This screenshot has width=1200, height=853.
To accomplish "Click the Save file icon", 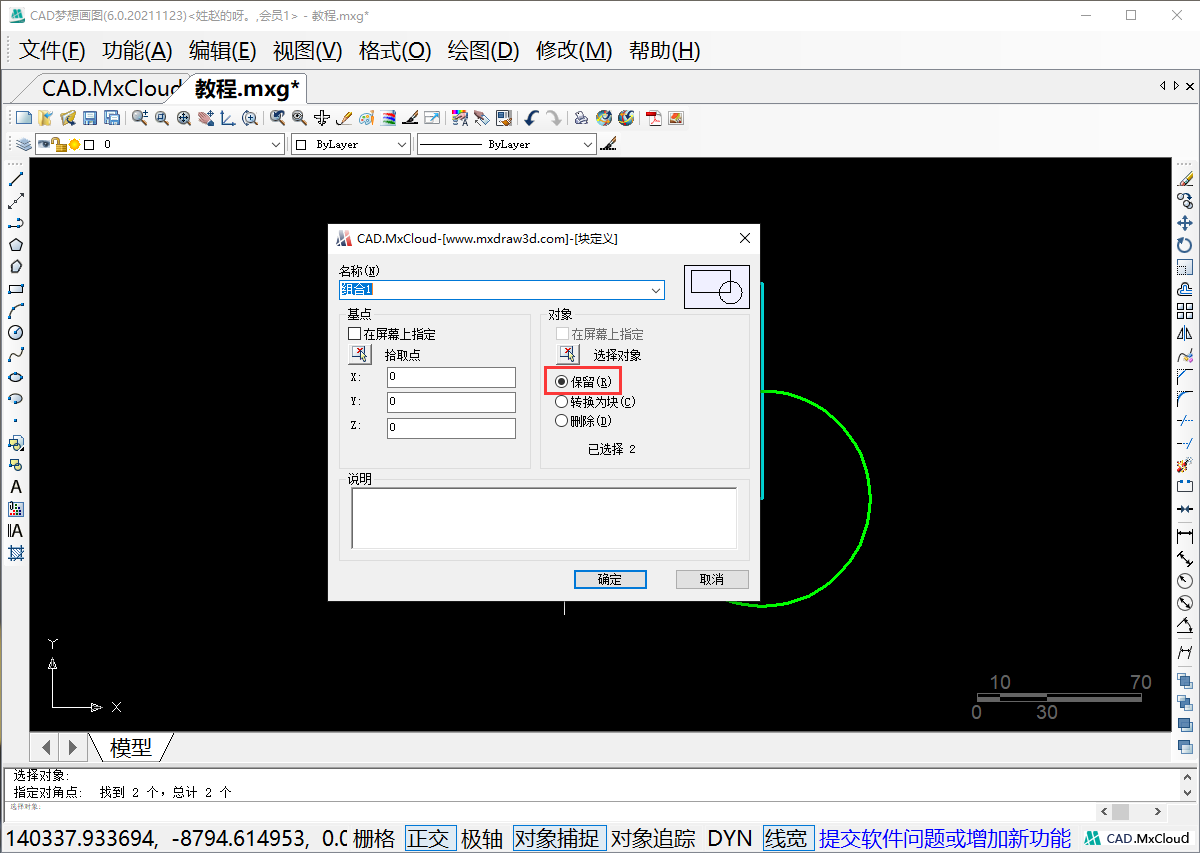I will [x=90, y=118].
